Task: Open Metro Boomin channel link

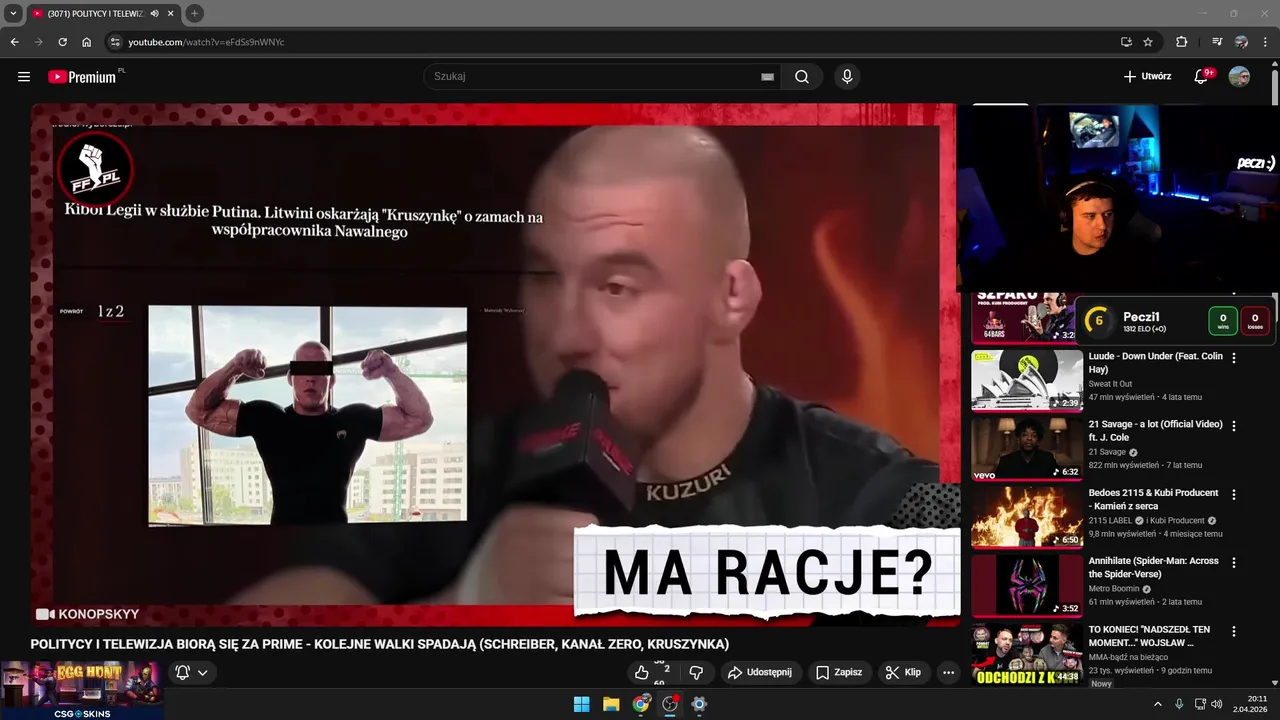Action: [1116, 589]
